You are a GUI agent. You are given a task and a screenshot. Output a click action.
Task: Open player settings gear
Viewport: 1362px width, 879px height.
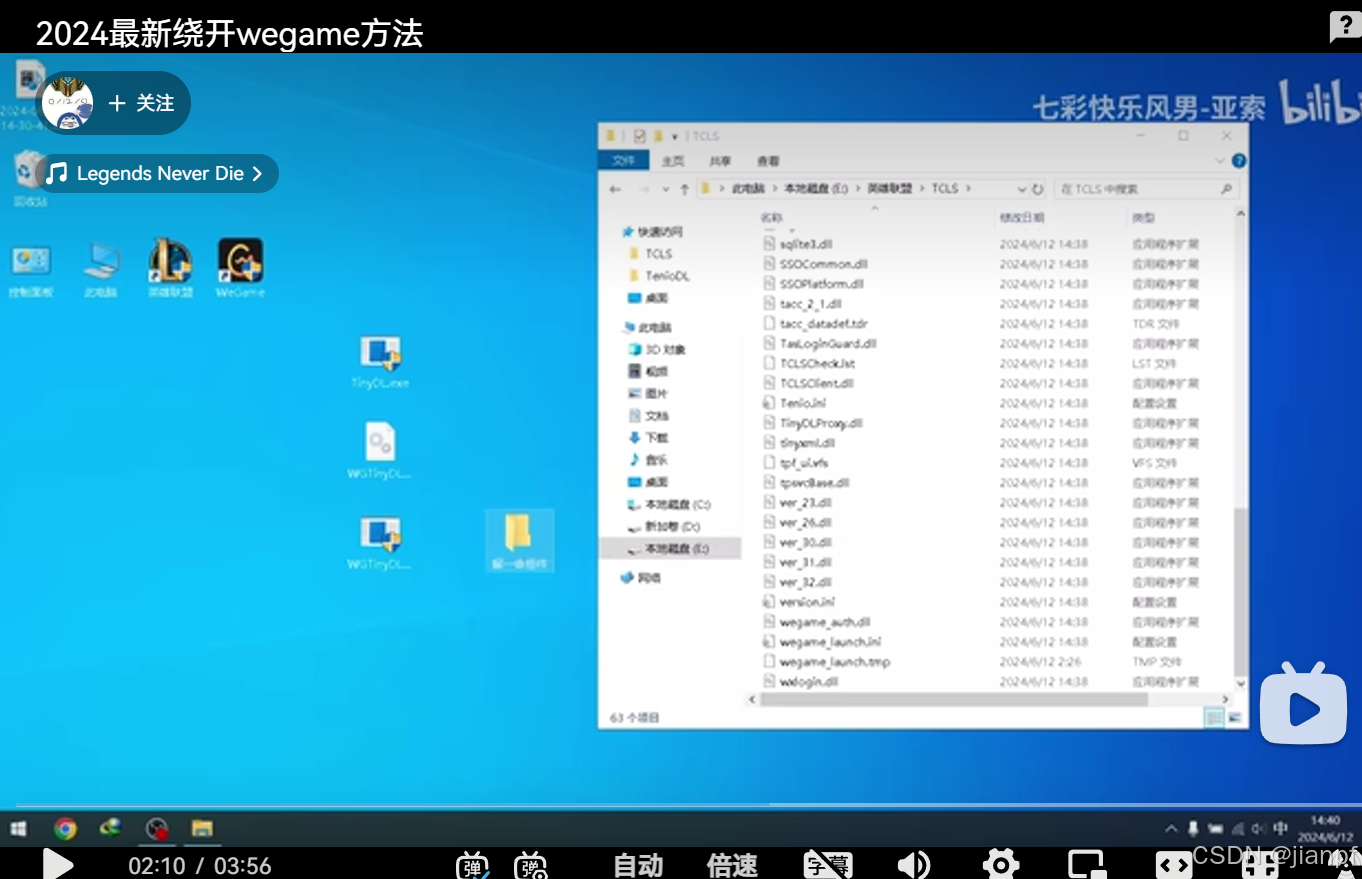(x=1000, y=865)
